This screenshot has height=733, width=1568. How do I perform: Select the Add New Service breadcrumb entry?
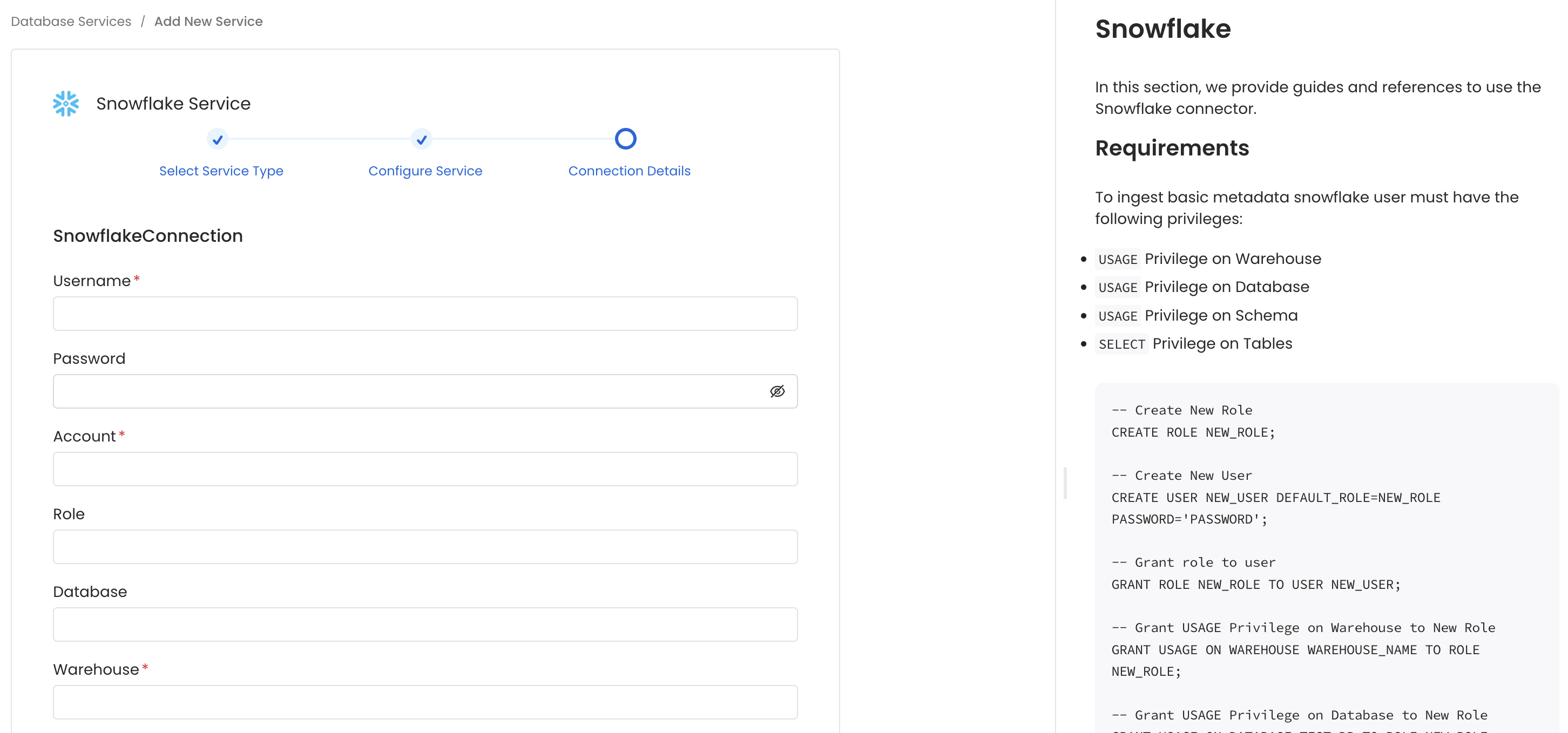click(x=208, y=21)
